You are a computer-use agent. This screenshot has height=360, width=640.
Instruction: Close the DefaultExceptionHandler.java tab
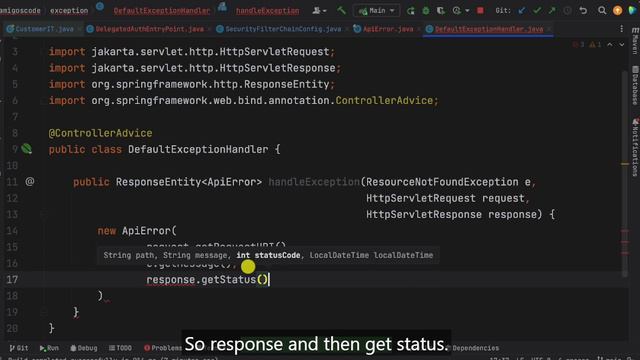(x=549, y=29)
